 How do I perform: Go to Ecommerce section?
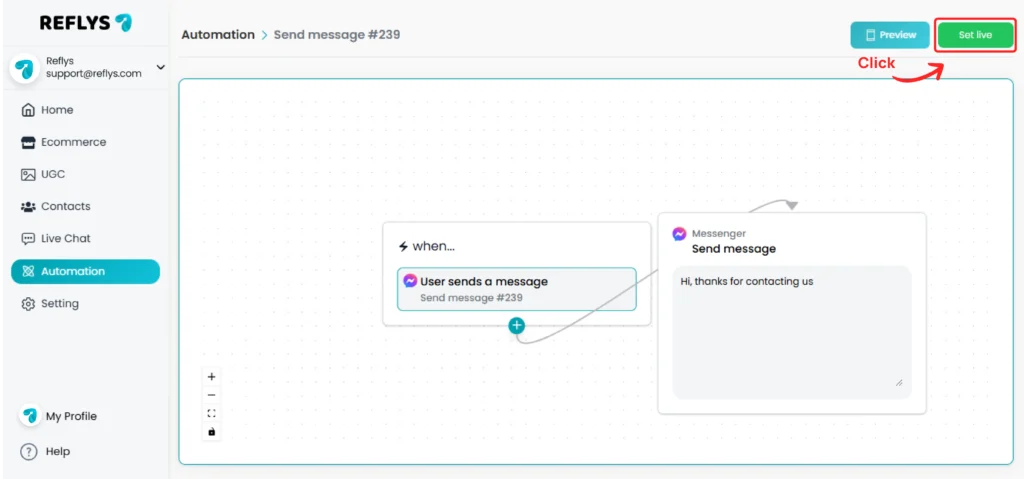pos(85,142)
